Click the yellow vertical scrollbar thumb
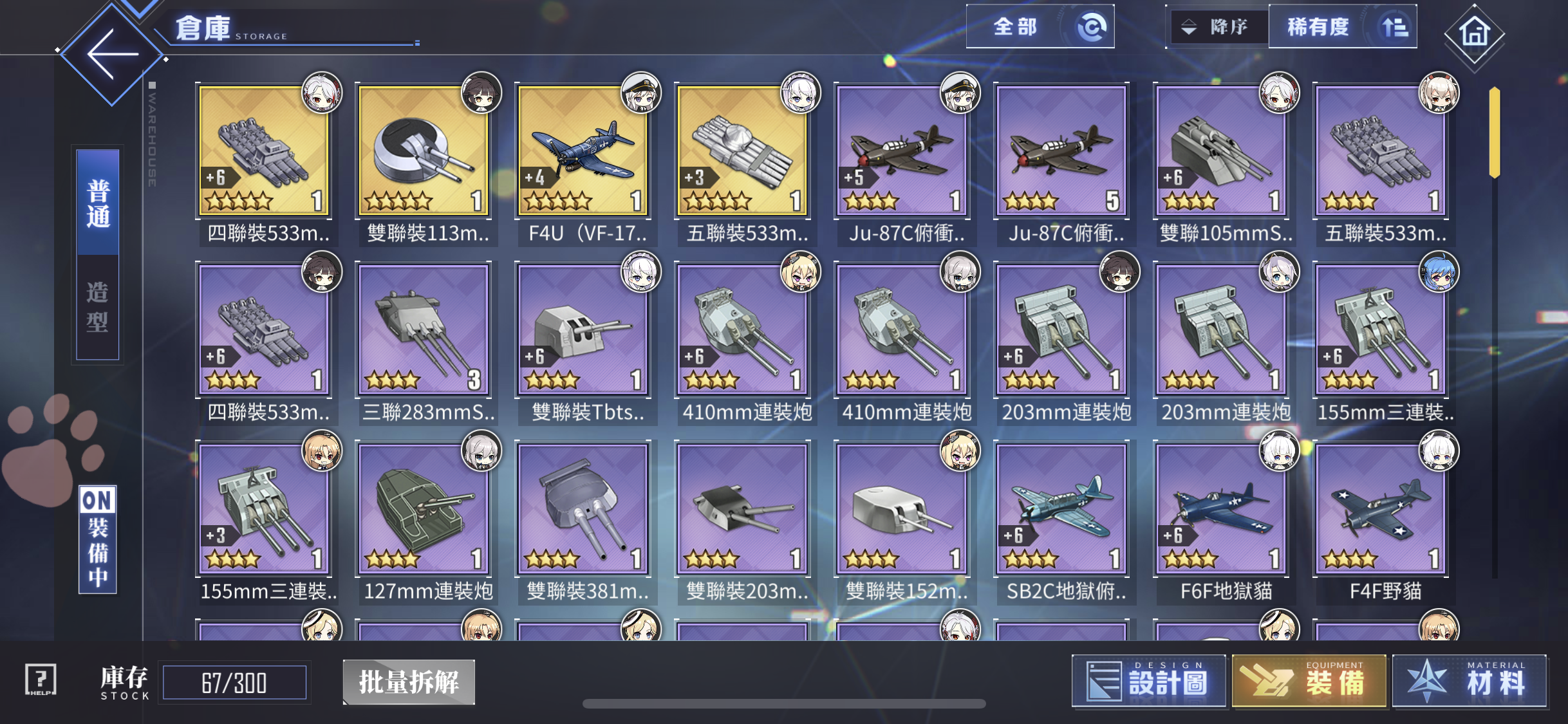The height and width of the screenshot is (724, 1568). pyautogui.click(x=1495, y=133)
